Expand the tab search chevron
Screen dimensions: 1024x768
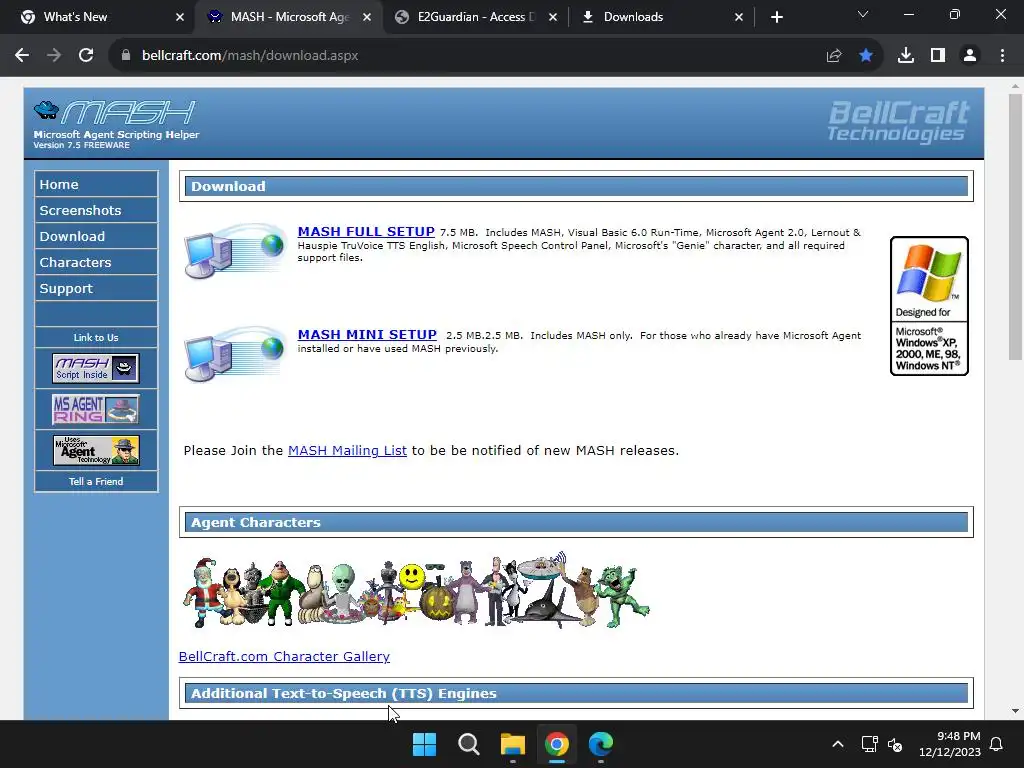tap(863, 14)
